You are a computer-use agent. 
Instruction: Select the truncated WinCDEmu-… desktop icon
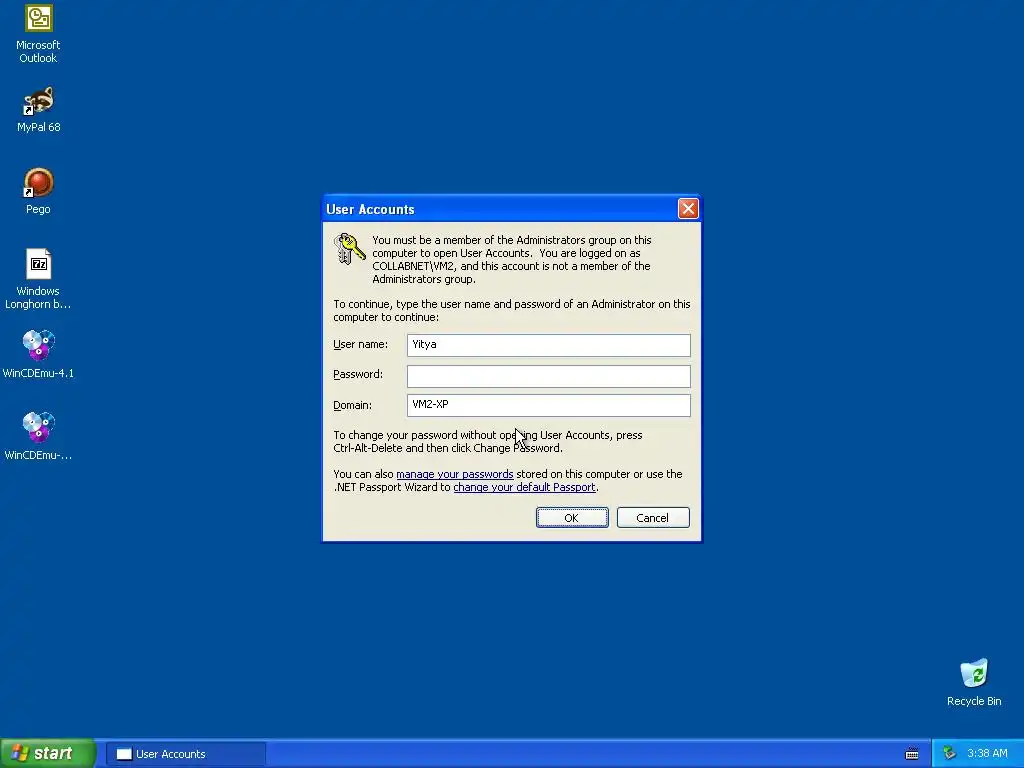coord(38,437)
